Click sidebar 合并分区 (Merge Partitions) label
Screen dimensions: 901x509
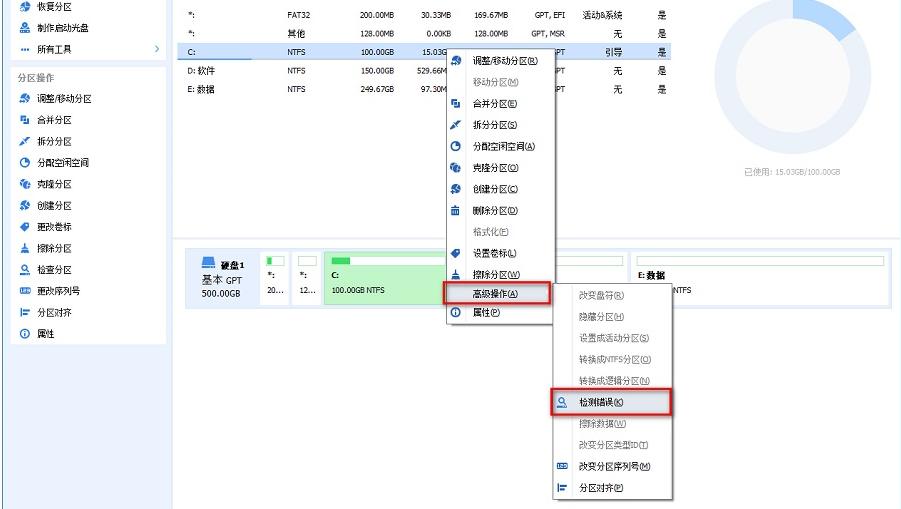point(54,119)
